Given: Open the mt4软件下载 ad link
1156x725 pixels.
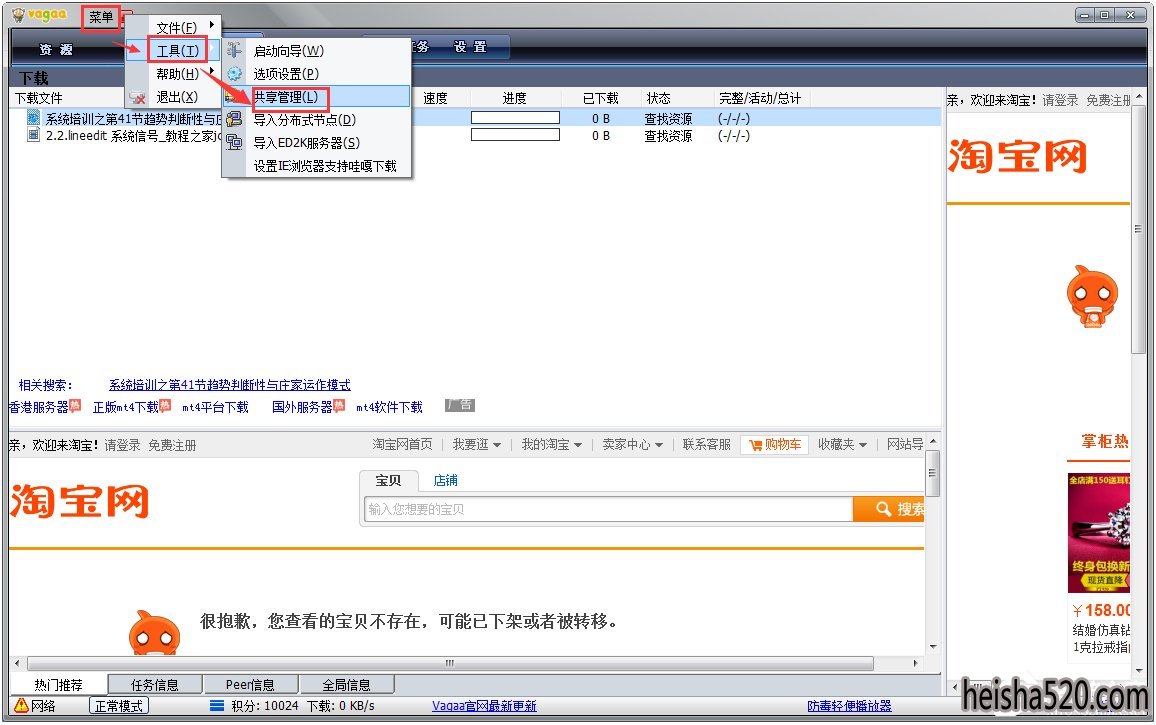Looking at the screenshot, I should [x=389, y=407].
